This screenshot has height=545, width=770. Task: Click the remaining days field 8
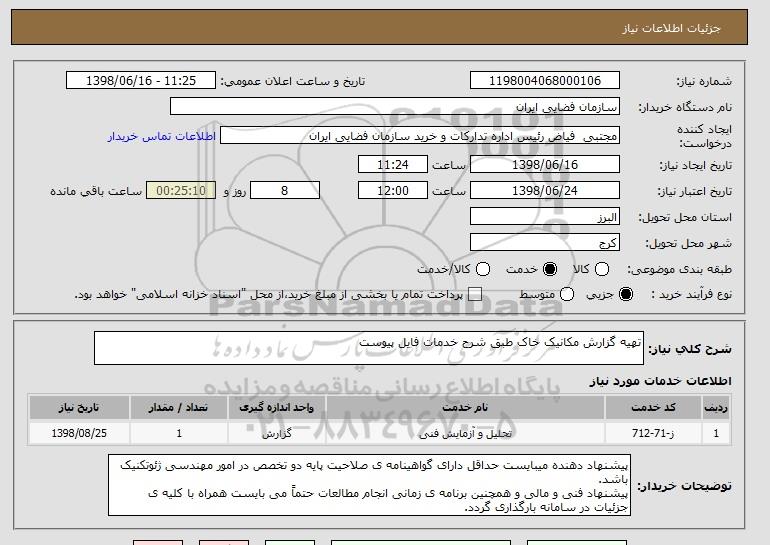point(285,191)
